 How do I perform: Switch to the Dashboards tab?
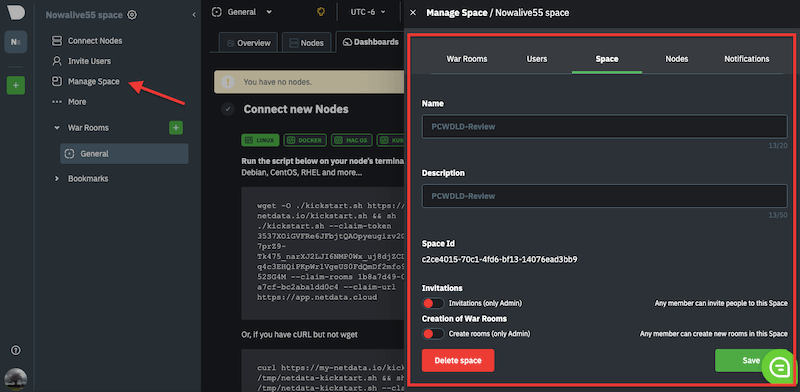(370, 42)
